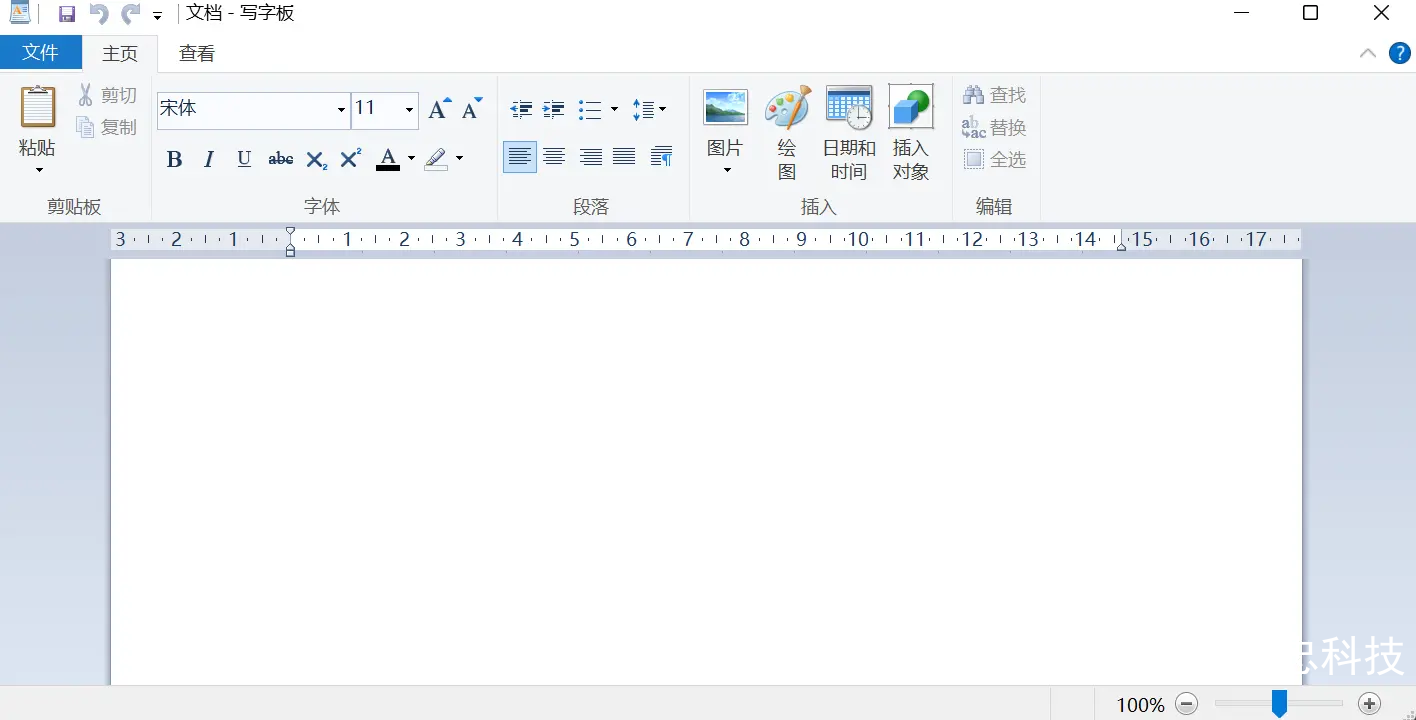Toggle strikethrough formatting
Screen dimensions: 1416x720
pos(281,159)
